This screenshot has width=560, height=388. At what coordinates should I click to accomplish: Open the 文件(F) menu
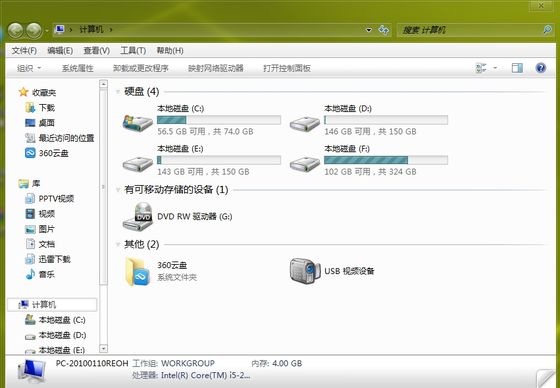[24, 51]
